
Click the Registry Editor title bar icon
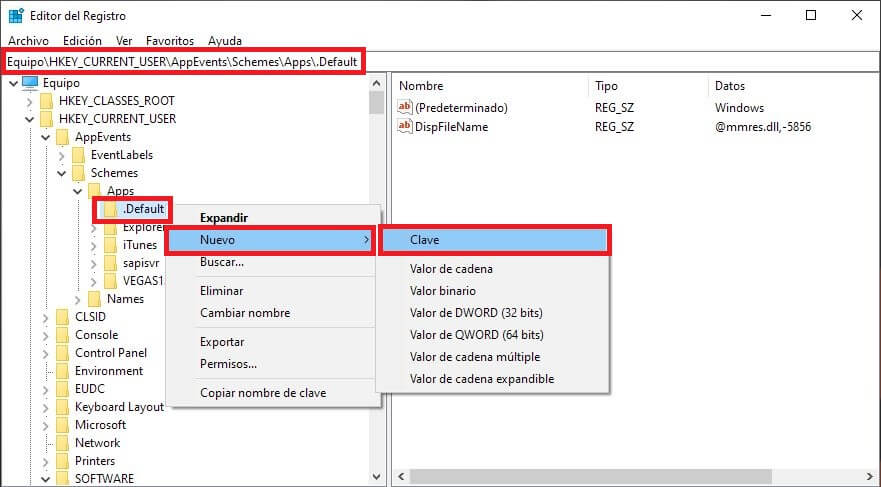click(16, 16)
